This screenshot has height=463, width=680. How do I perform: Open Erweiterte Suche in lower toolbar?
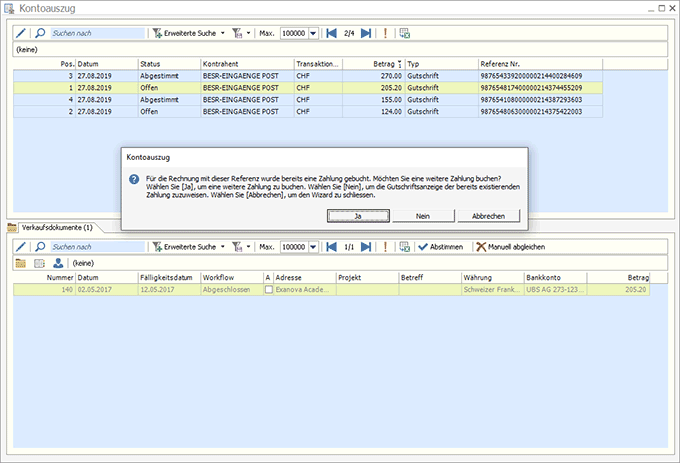click(x=184, y=247)
